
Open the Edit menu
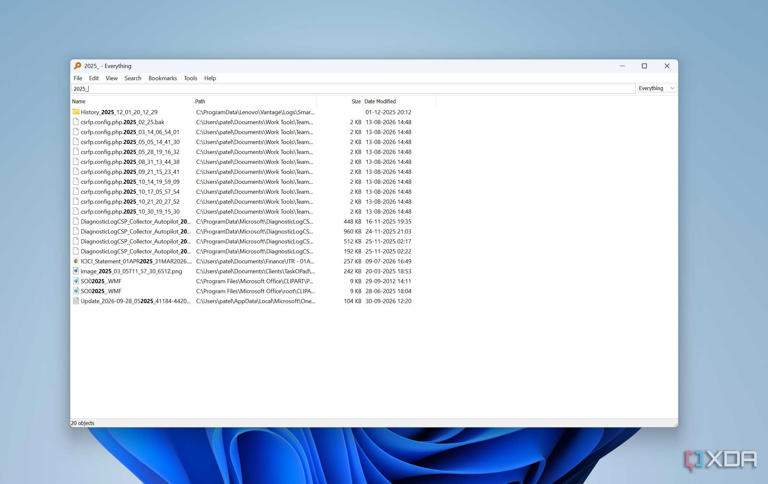(x=94, y=78)
